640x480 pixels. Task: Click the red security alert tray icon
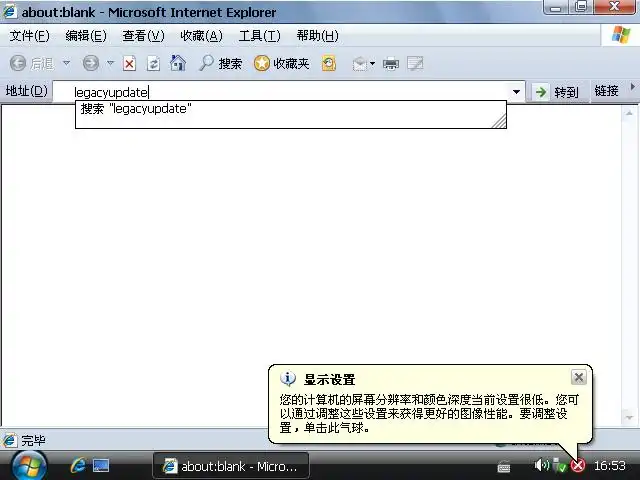pos(578,465)
